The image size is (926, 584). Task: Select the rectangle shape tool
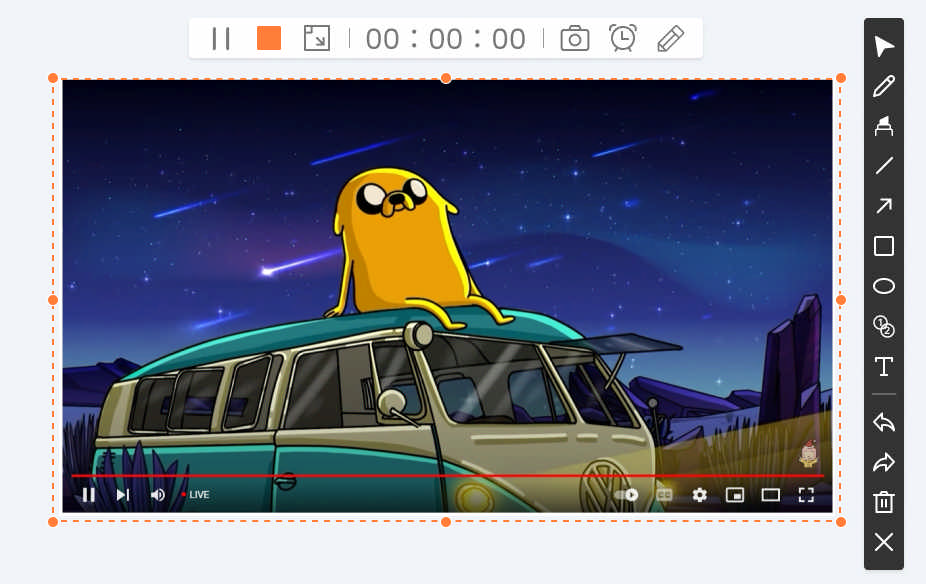pos(884,246)
